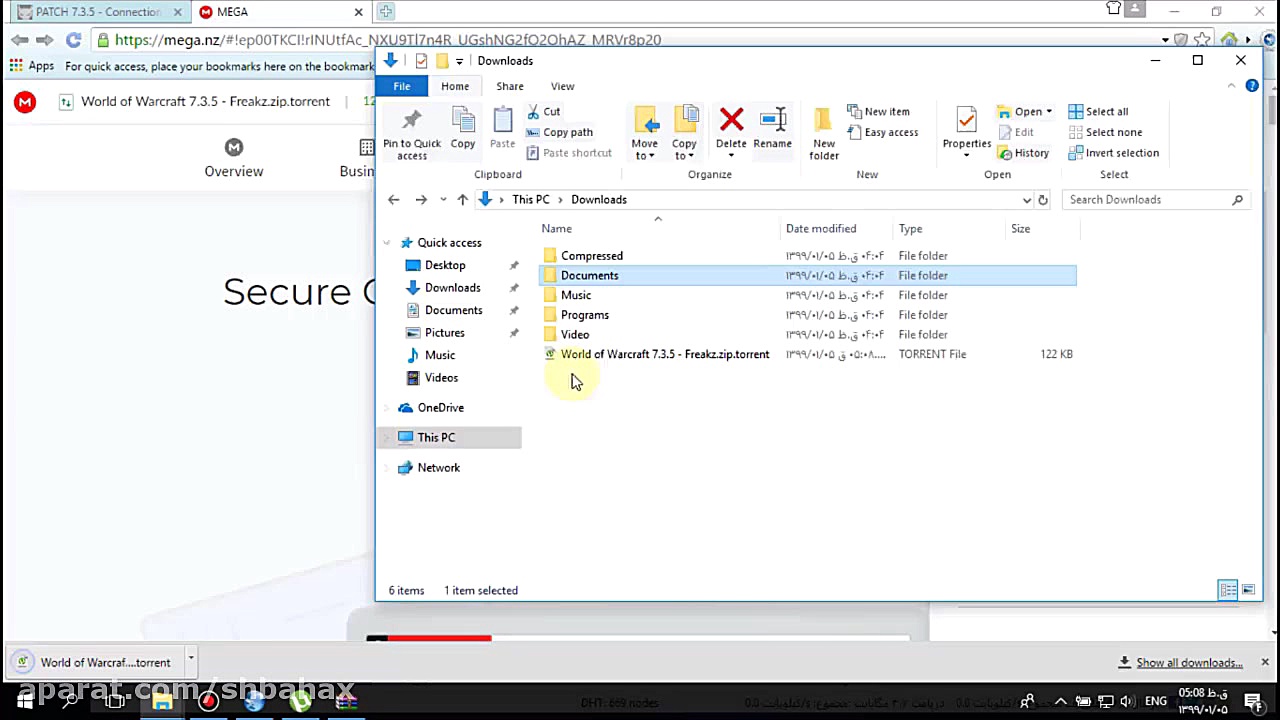
Task: Expand the Open button's dropdown arrow
Action: 1048,112
